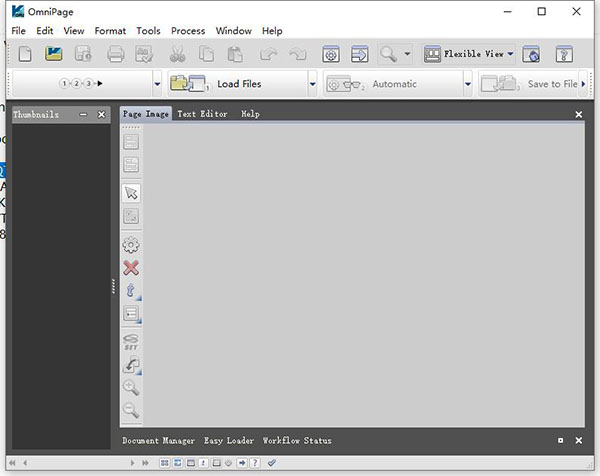Click the Paste clipboard icon
The image size is (600, 476).
[x=235, y=54]
